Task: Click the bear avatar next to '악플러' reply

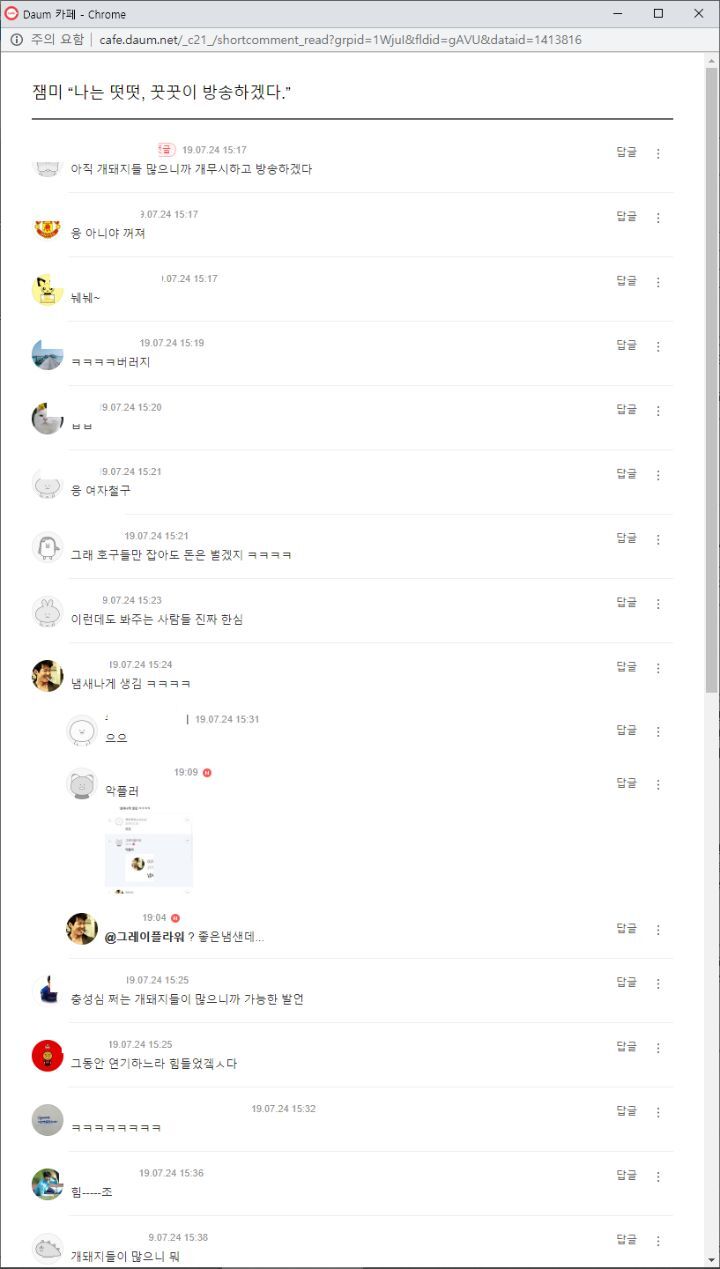Action: 81,784
